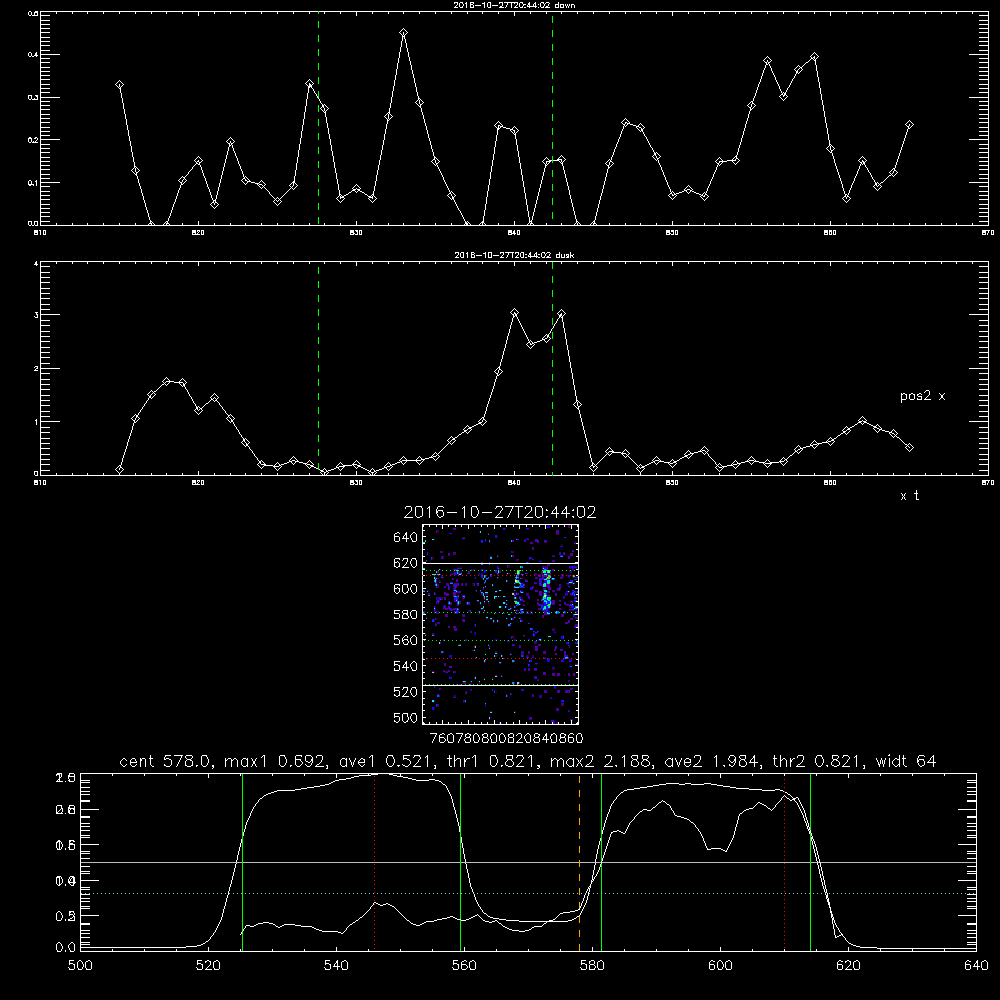The image size is (1000, 1000).
Task: Click the spectrogram title 2016-10-27T20:44:02
Action: [x=500, y=512]
